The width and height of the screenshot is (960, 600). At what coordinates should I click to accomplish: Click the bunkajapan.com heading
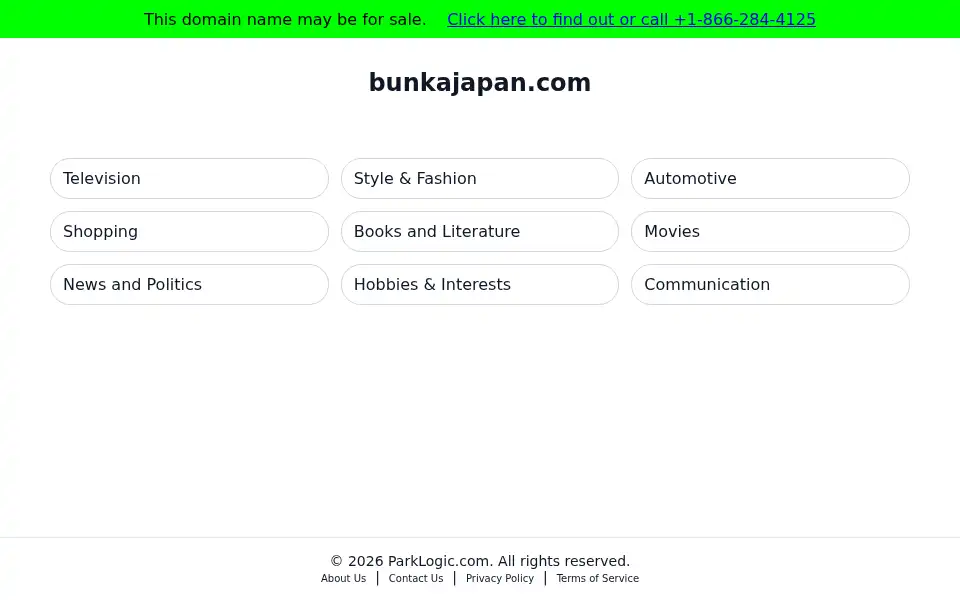[480, 83]
